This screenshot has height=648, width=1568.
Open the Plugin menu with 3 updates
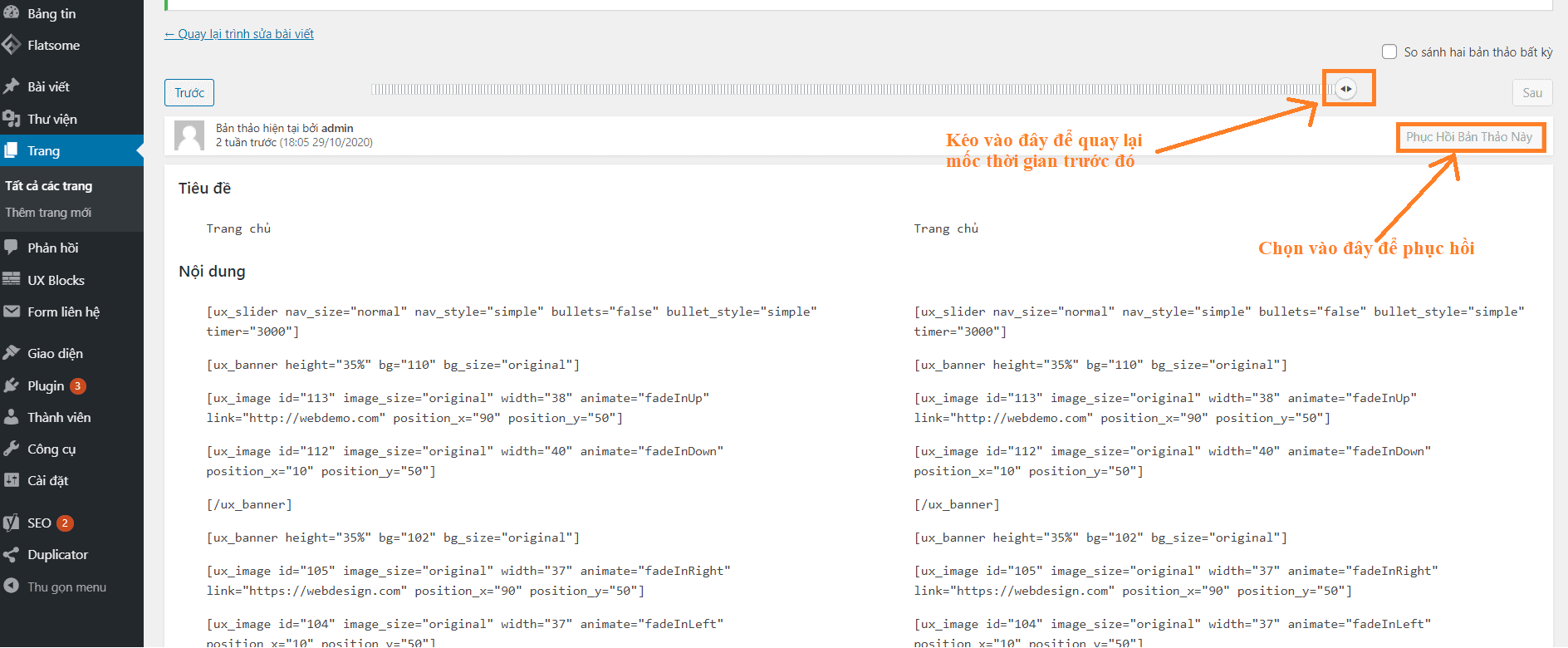point(46,385)
